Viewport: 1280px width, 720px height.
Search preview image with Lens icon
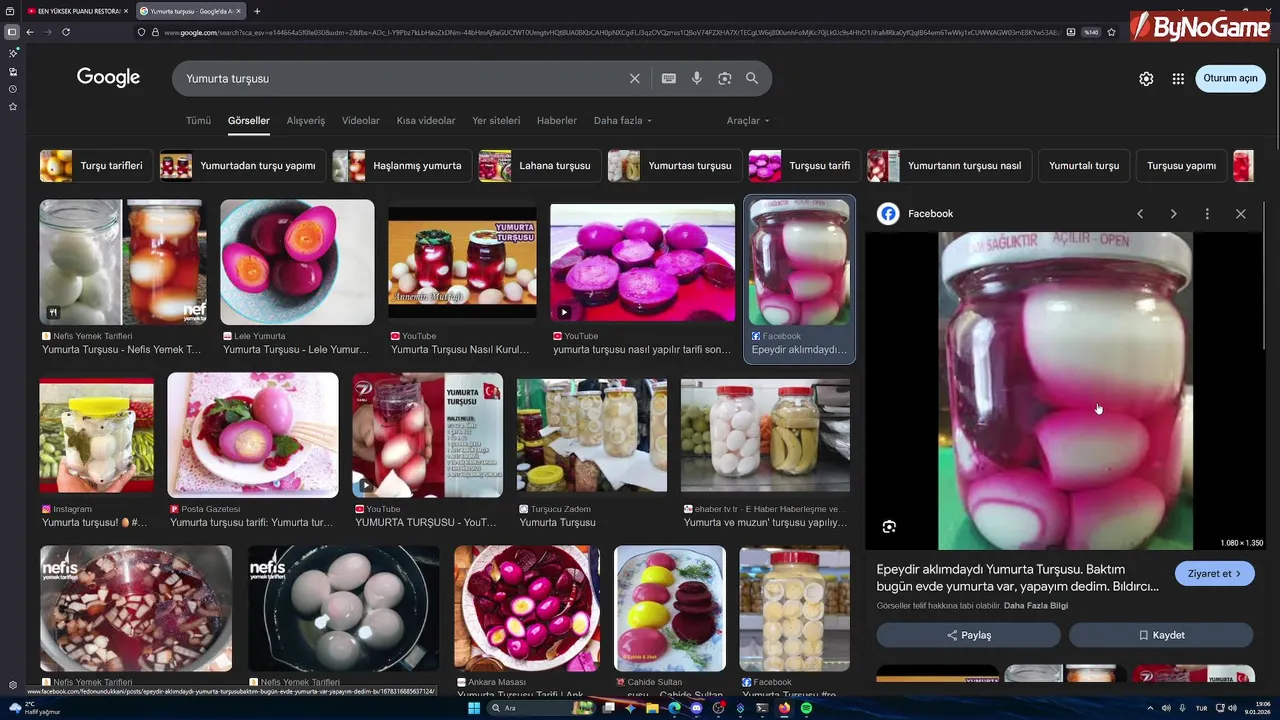pyautogui.click(x=889, y=527)
